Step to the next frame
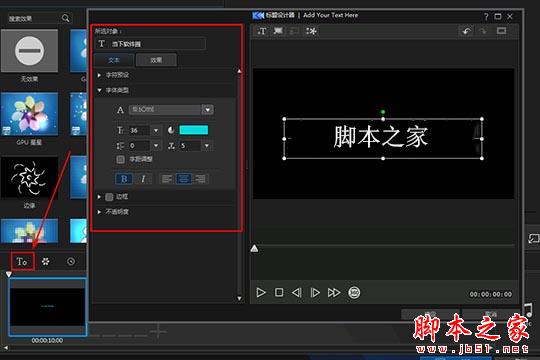Viewport: 540px width, 360px height. tap(315, 292)
